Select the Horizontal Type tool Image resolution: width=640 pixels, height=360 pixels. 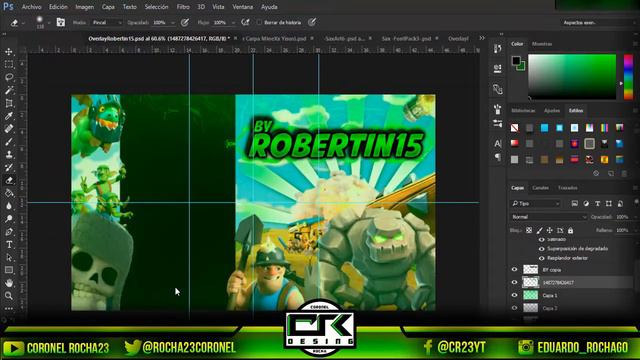point(9,244)
